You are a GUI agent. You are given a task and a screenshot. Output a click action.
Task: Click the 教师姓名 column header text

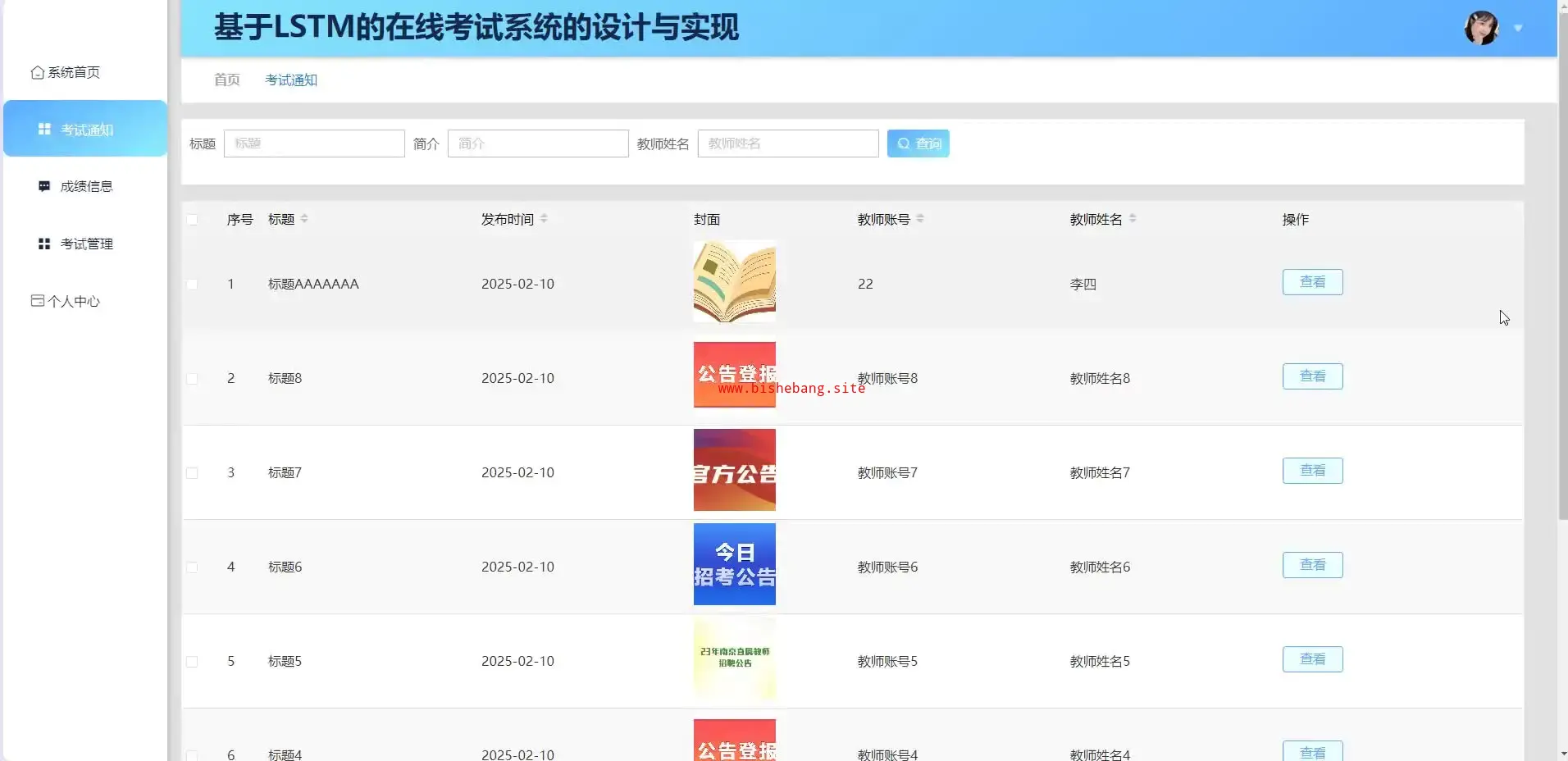[1096, 219]
